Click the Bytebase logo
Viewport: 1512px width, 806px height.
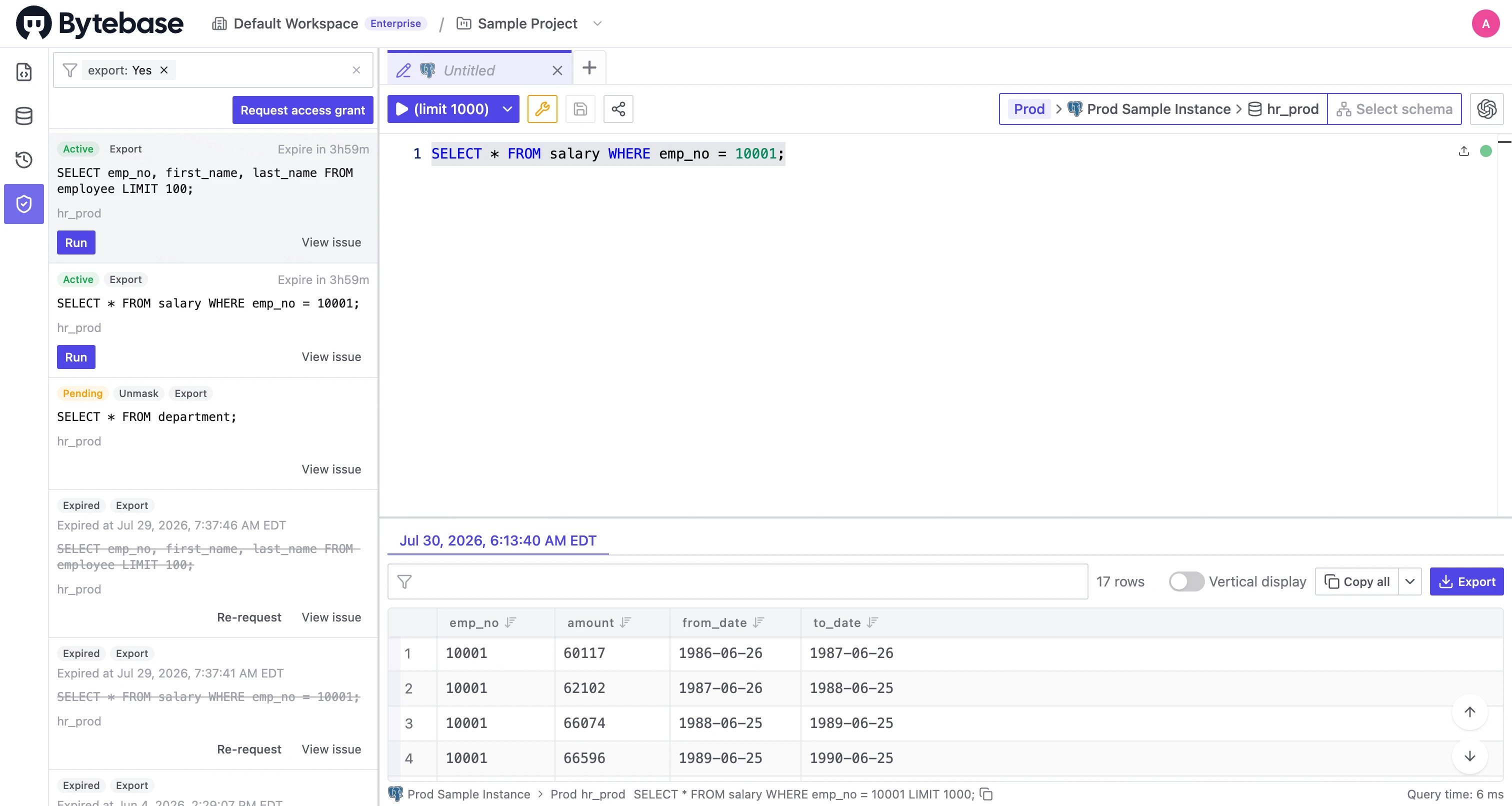100,23
